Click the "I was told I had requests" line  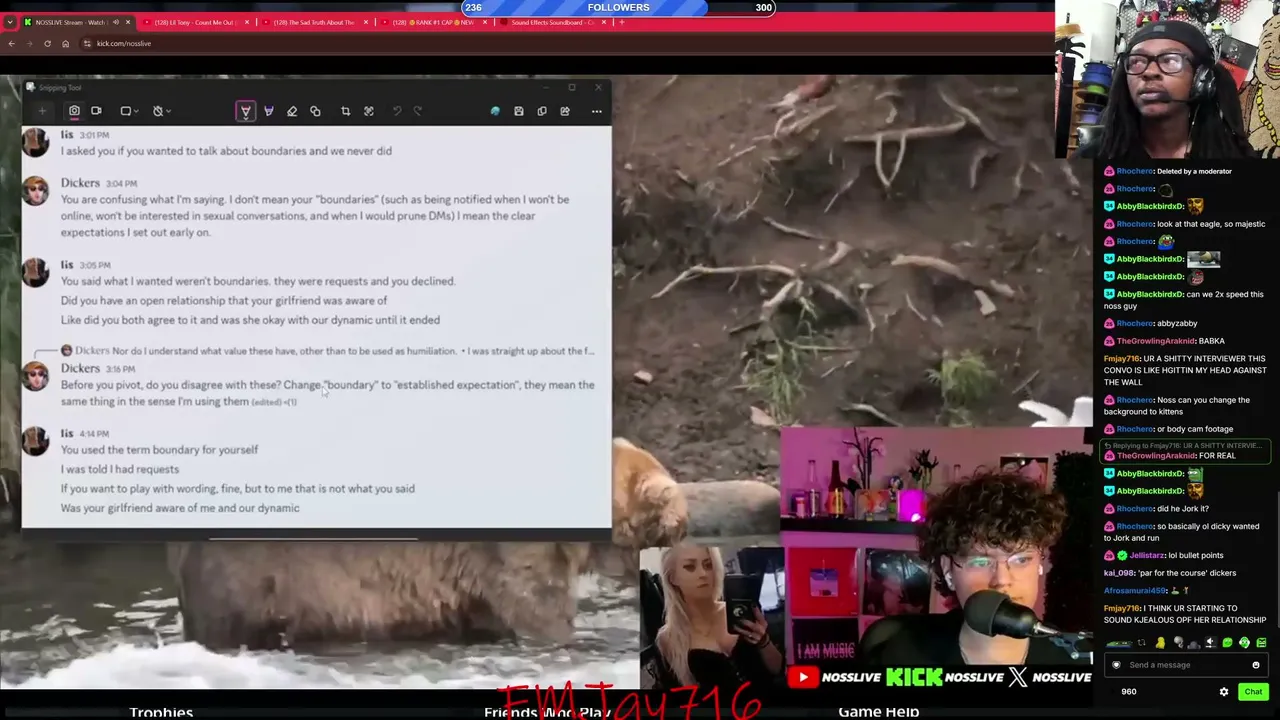tap(120, 469)
